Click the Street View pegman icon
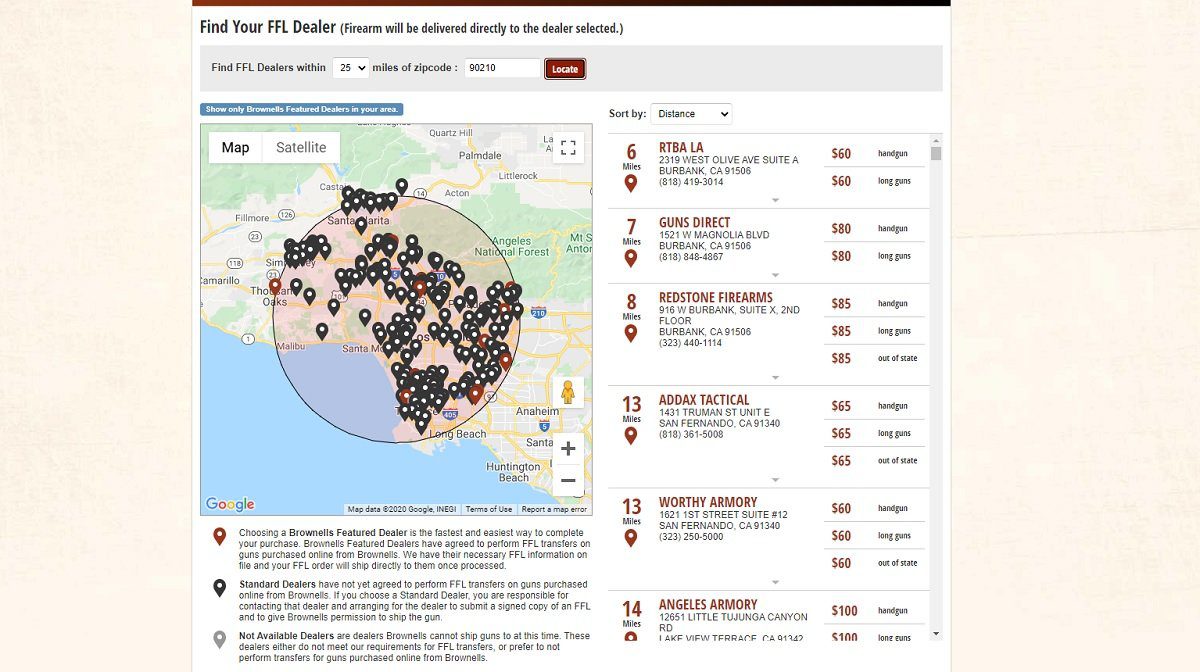The height and width of the screenshot is (672, 1200). pos(568,392)
